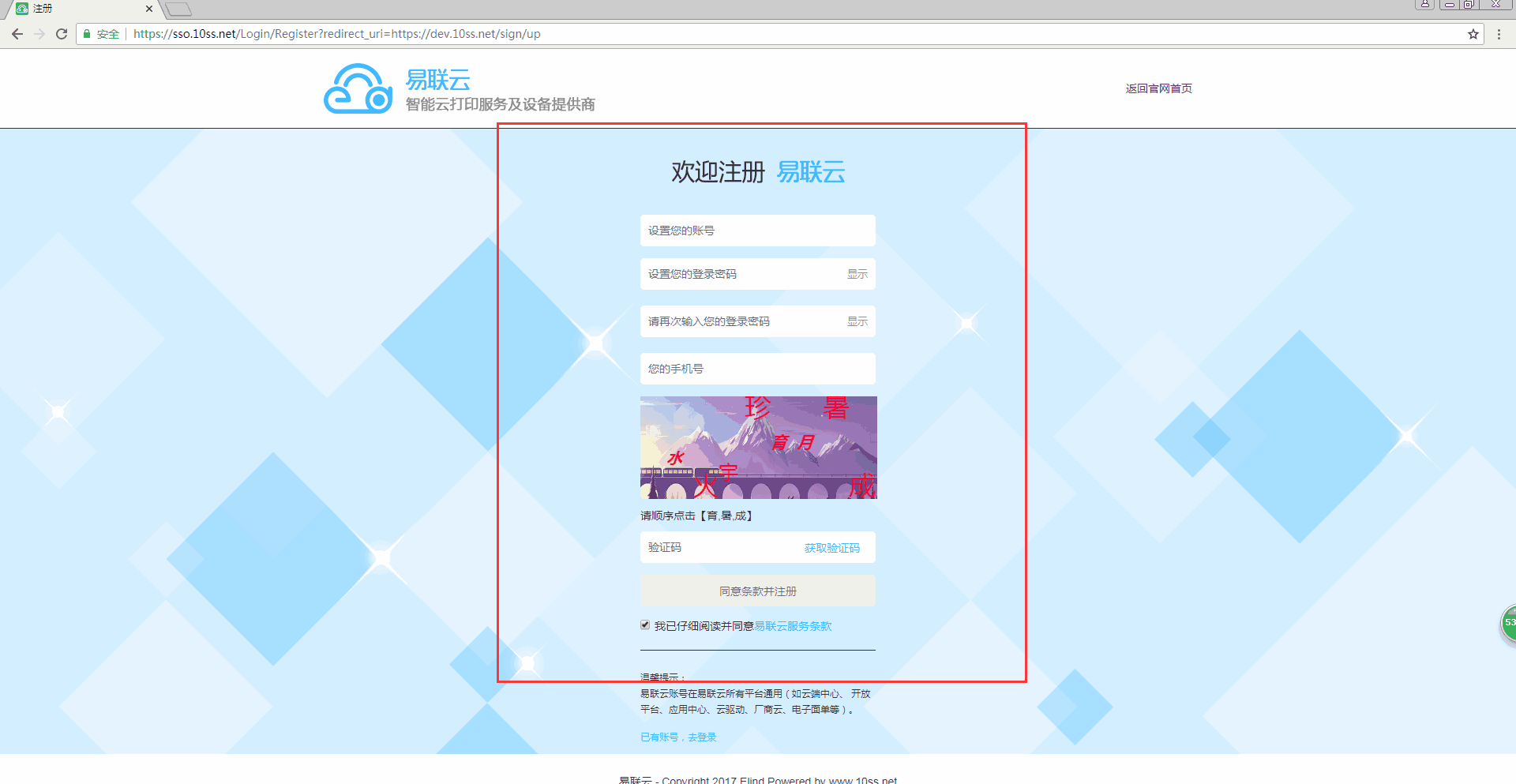Focus the 设置您的登录密码 field

(758, 274)
